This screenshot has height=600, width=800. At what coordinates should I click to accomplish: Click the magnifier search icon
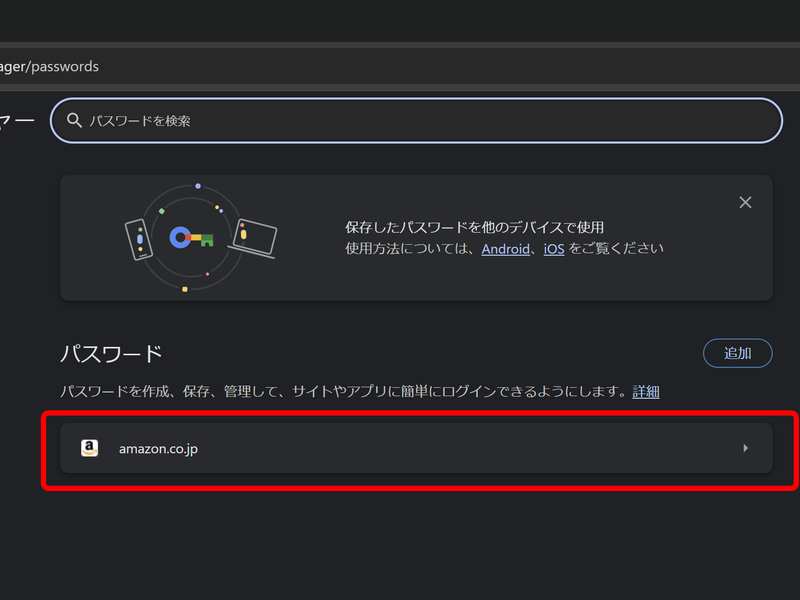(75, 120)
